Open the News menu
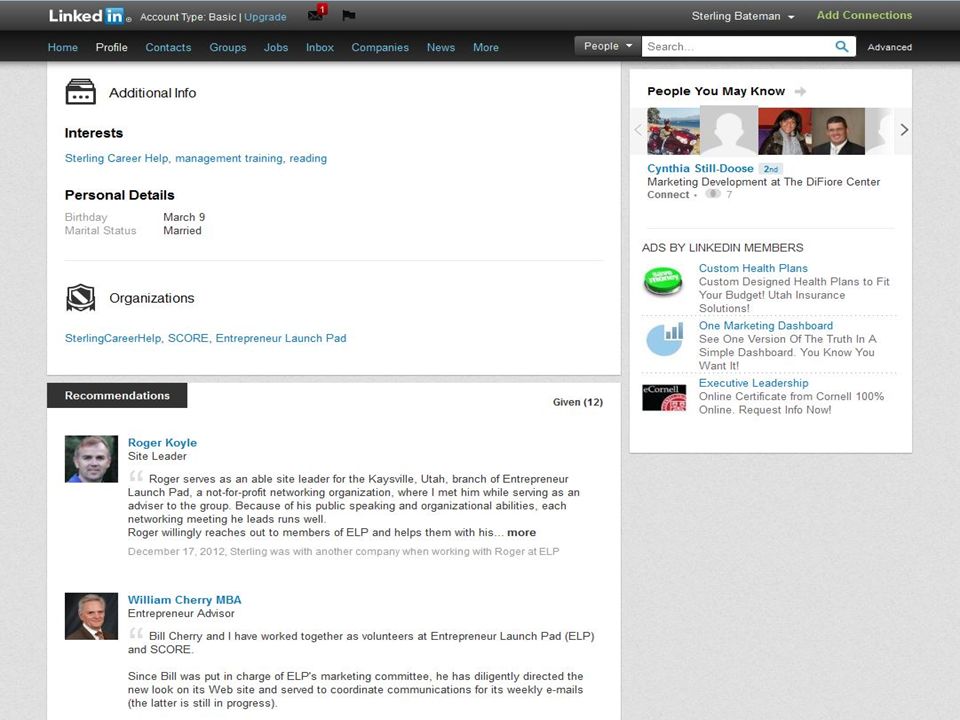Screen dimensions: 960x720 pos(441,47)
